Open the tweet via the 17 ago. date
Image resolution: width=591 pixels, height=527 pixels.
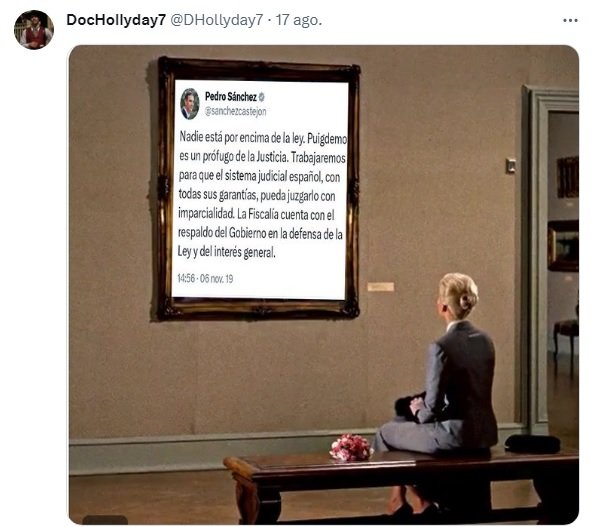pyautogui.click(x=299, y=20)
